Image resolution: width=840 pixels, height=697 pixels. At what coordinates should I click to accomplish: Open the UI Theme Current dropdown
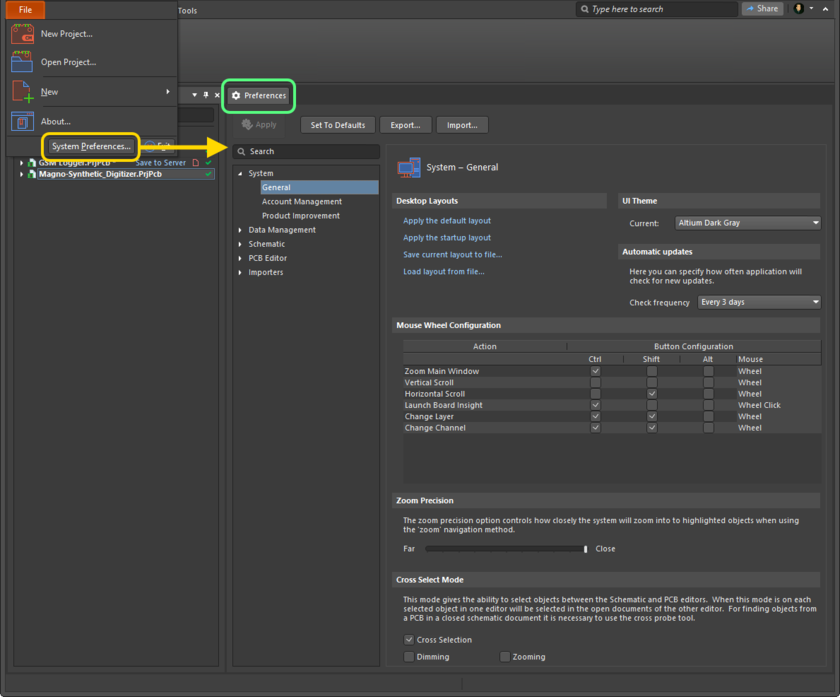click(747, 223)
